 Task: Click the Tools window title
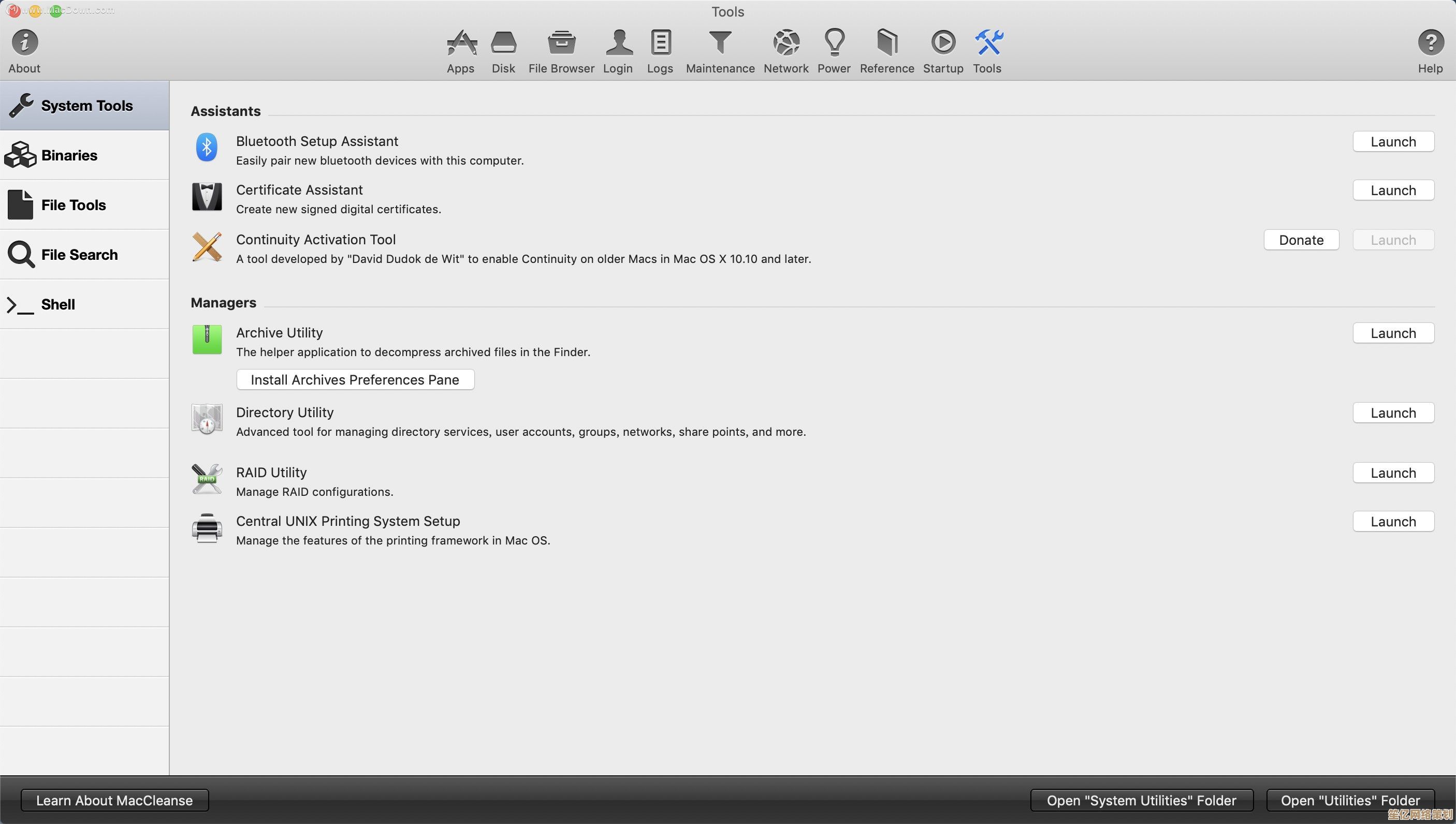click(x=728, y=12)
